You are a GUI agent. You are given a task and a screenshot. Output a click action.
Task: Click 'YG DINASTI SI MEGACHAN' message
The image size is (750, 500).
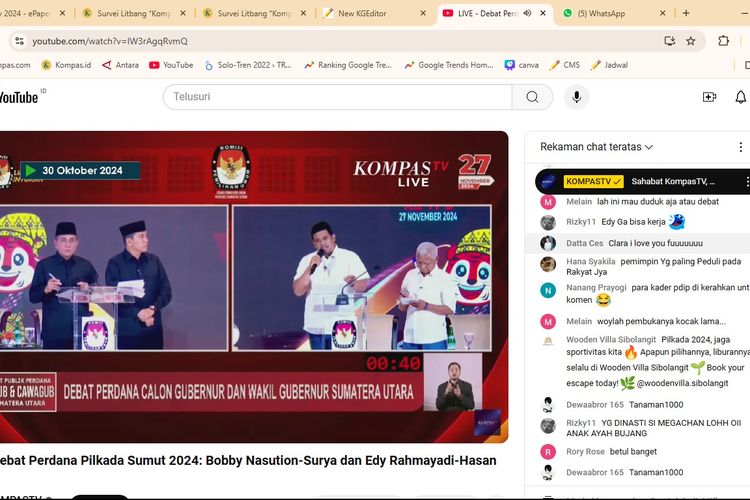click(x=653, y=428)
